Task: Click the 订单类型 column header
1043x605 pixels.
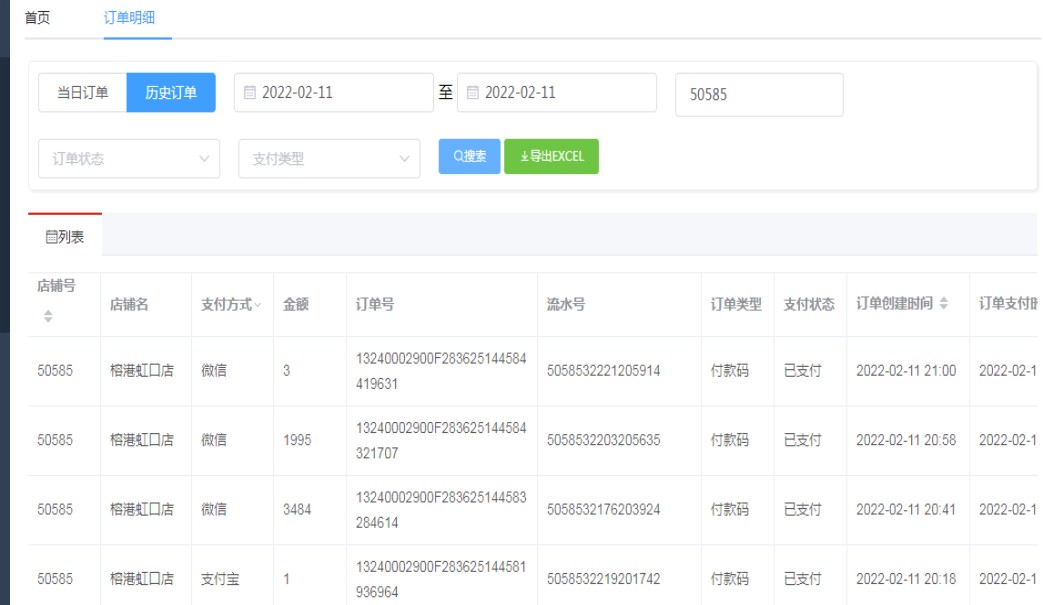Action: click(x=736, y=305)
